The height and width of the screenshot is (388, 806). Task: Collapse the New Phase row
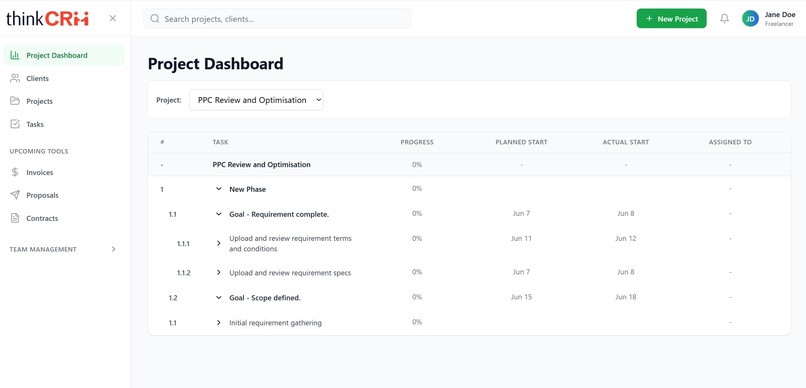(218, 189)
